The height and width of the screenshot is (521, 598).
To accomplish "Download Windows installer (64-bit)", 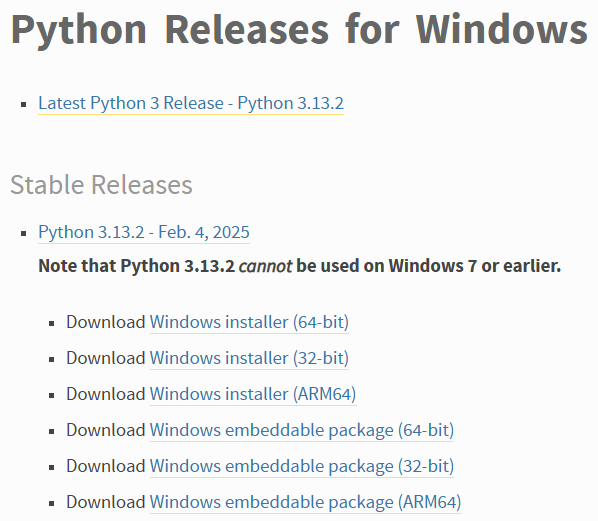I will click(x=249, y=322).
